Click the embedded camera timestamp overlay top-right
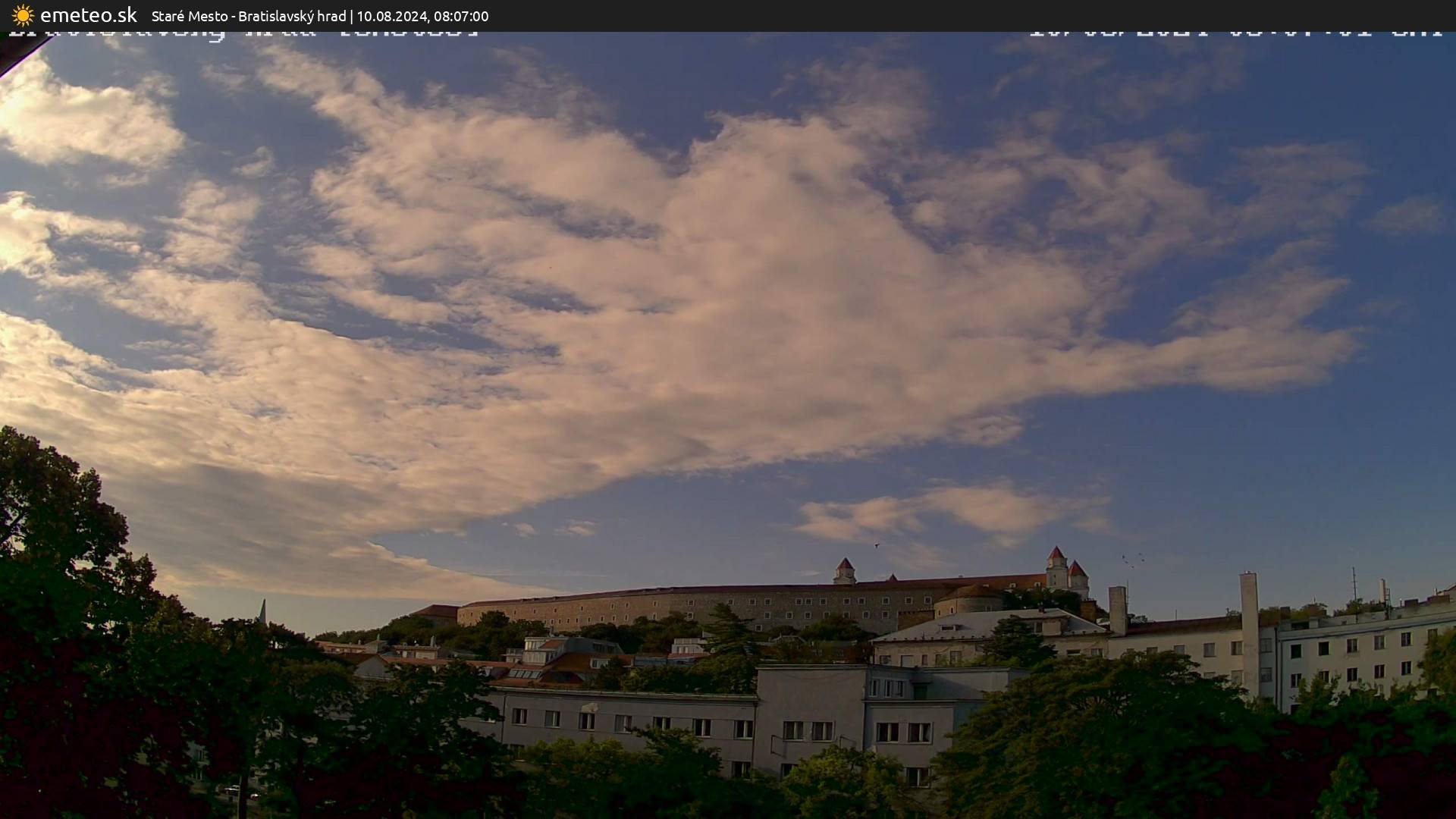This screenshot has height=819, width=1456. pos(1236,33)
